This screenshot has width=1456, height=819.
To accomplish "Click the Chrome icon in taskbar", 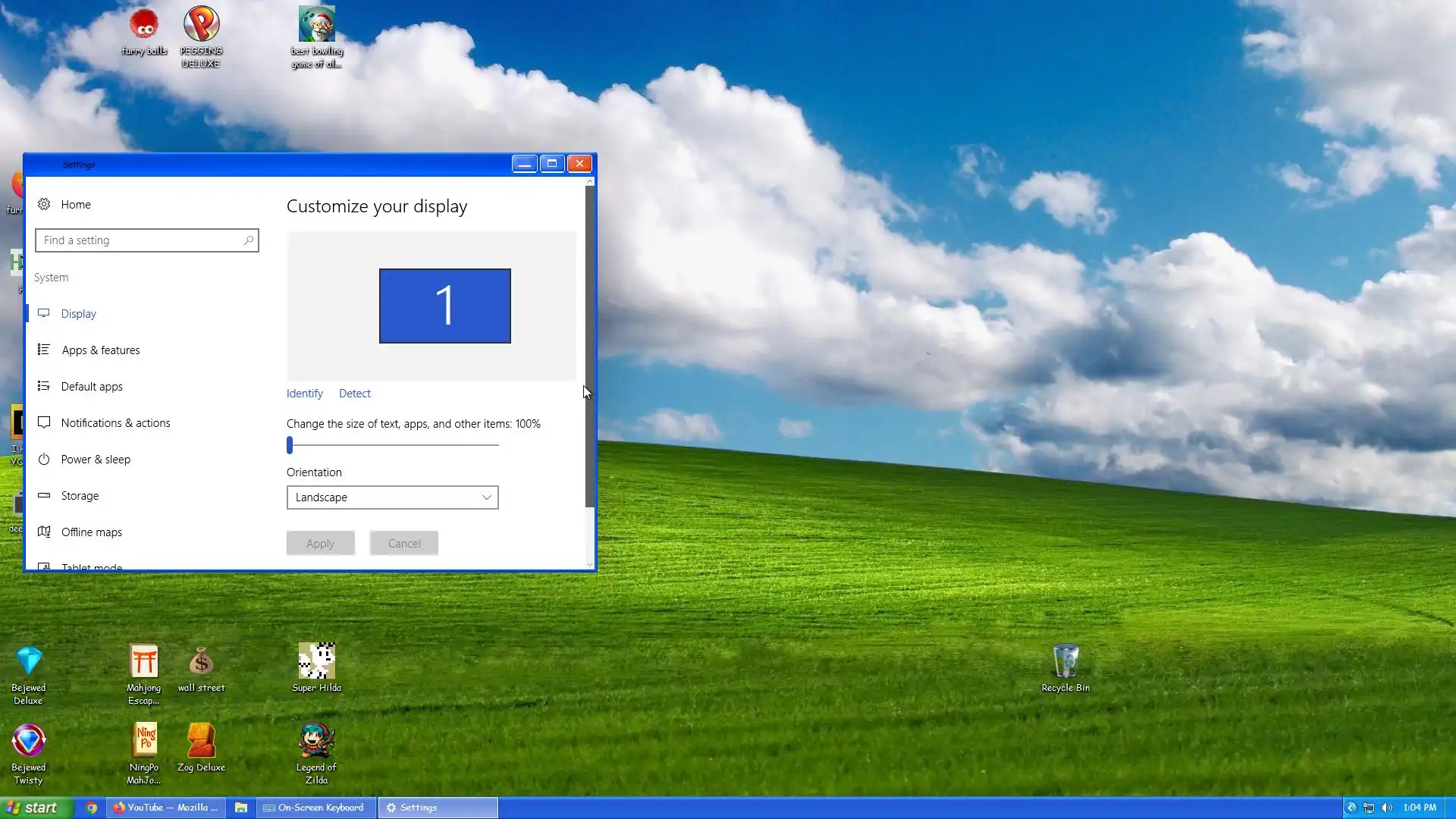I will (91, 808).
